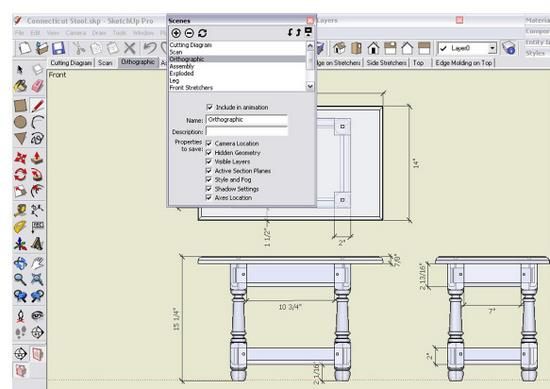Image resolution: width=550 pixels, height=389 pixels.
Task: Toggle Axes Location checkbox
Action: point(209,197)
